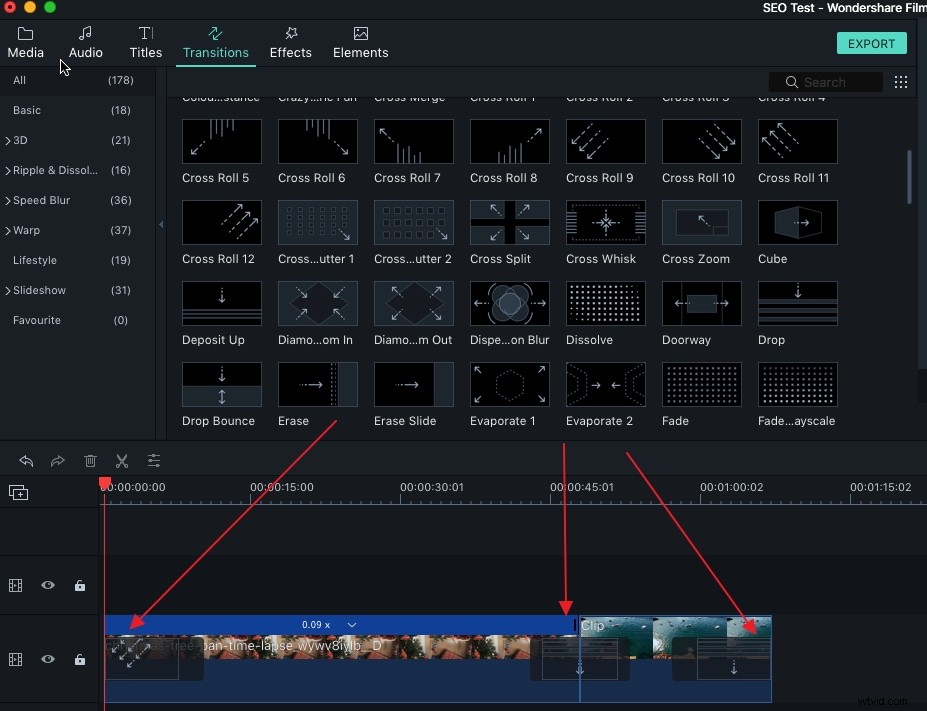Click the add new track icon
The image size is (927, 711).
pos(16,492)
